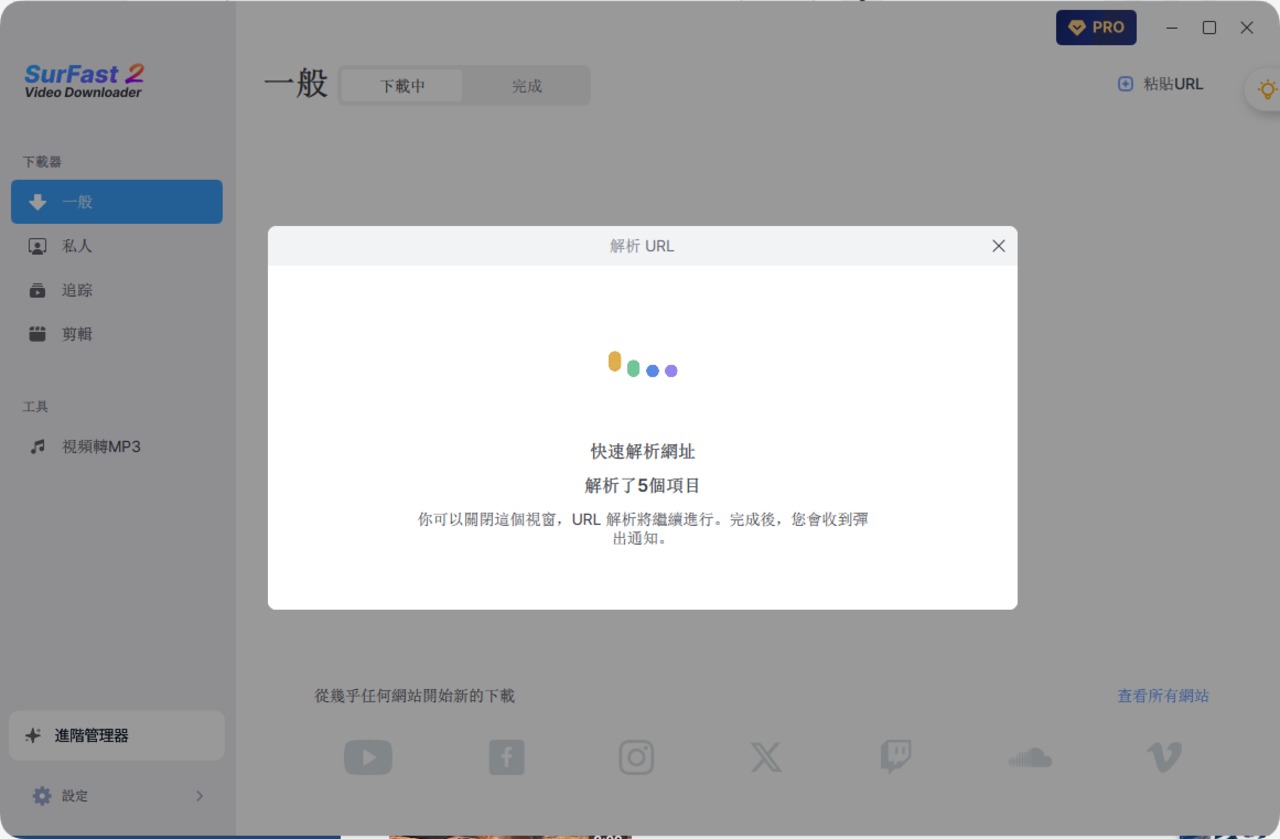Open the 查看所有網站 link
The width and height of the screenshot is (1280, 839).
click(1163, 696)
